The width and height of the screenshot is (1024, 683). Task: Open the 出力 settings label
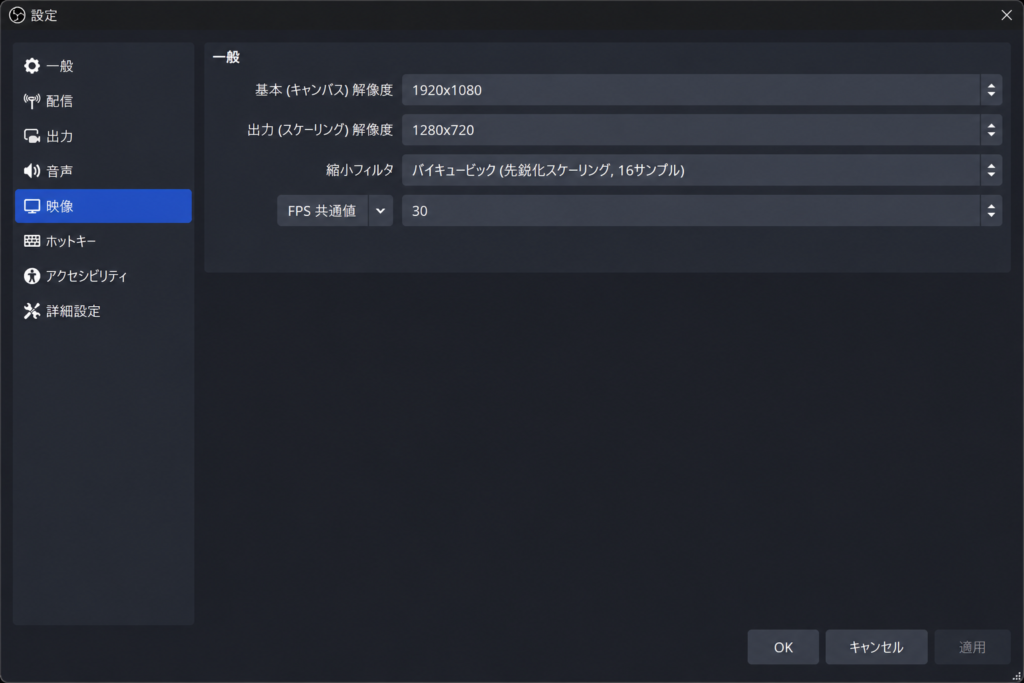click(x=59, y=136)
